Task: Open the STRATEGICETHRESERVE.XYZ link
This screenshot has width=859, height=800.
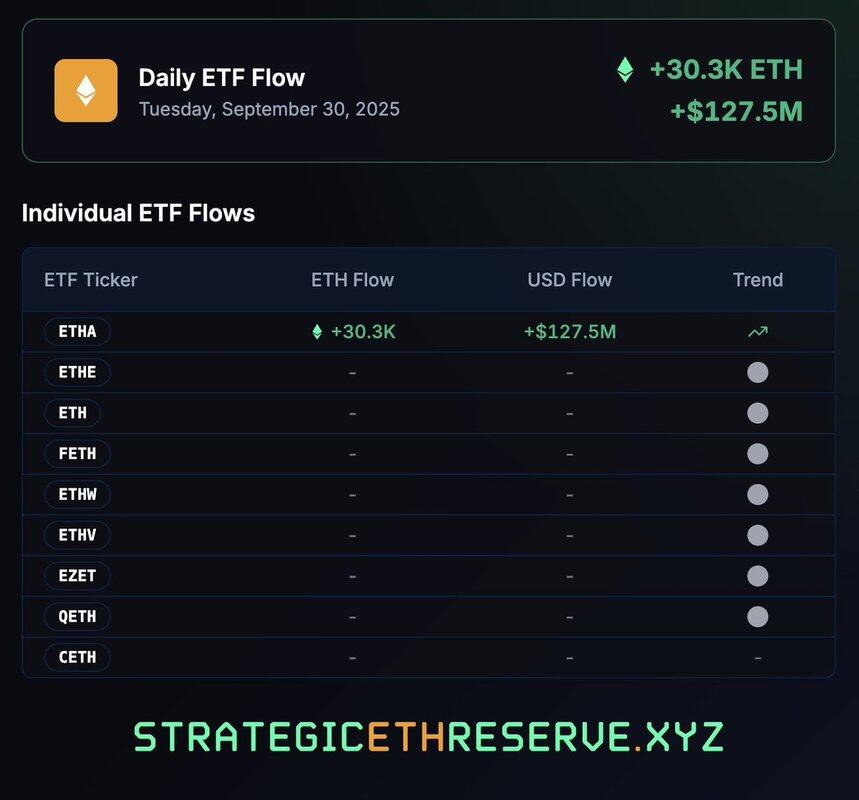Action: 428,737
